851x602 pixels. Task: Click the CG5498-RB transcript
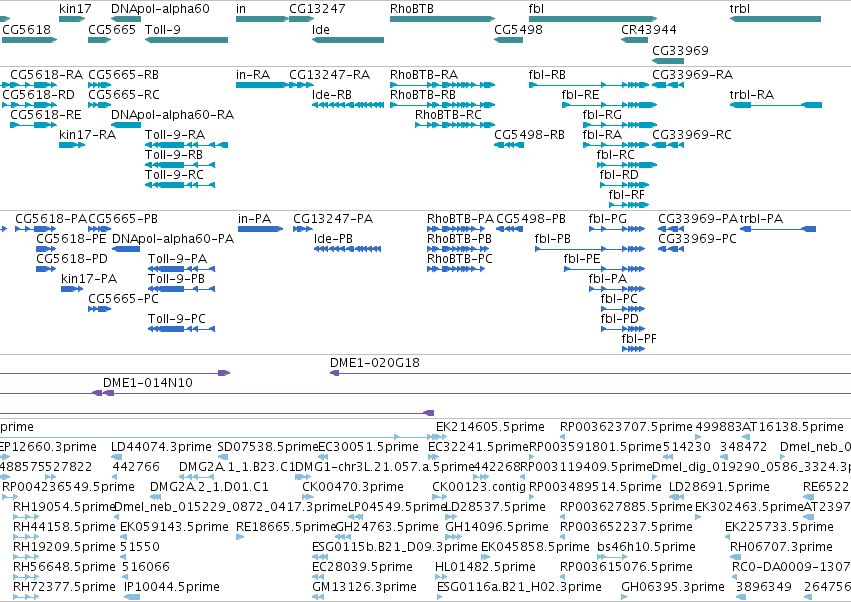pyautogui.click(x=509, y=145)
